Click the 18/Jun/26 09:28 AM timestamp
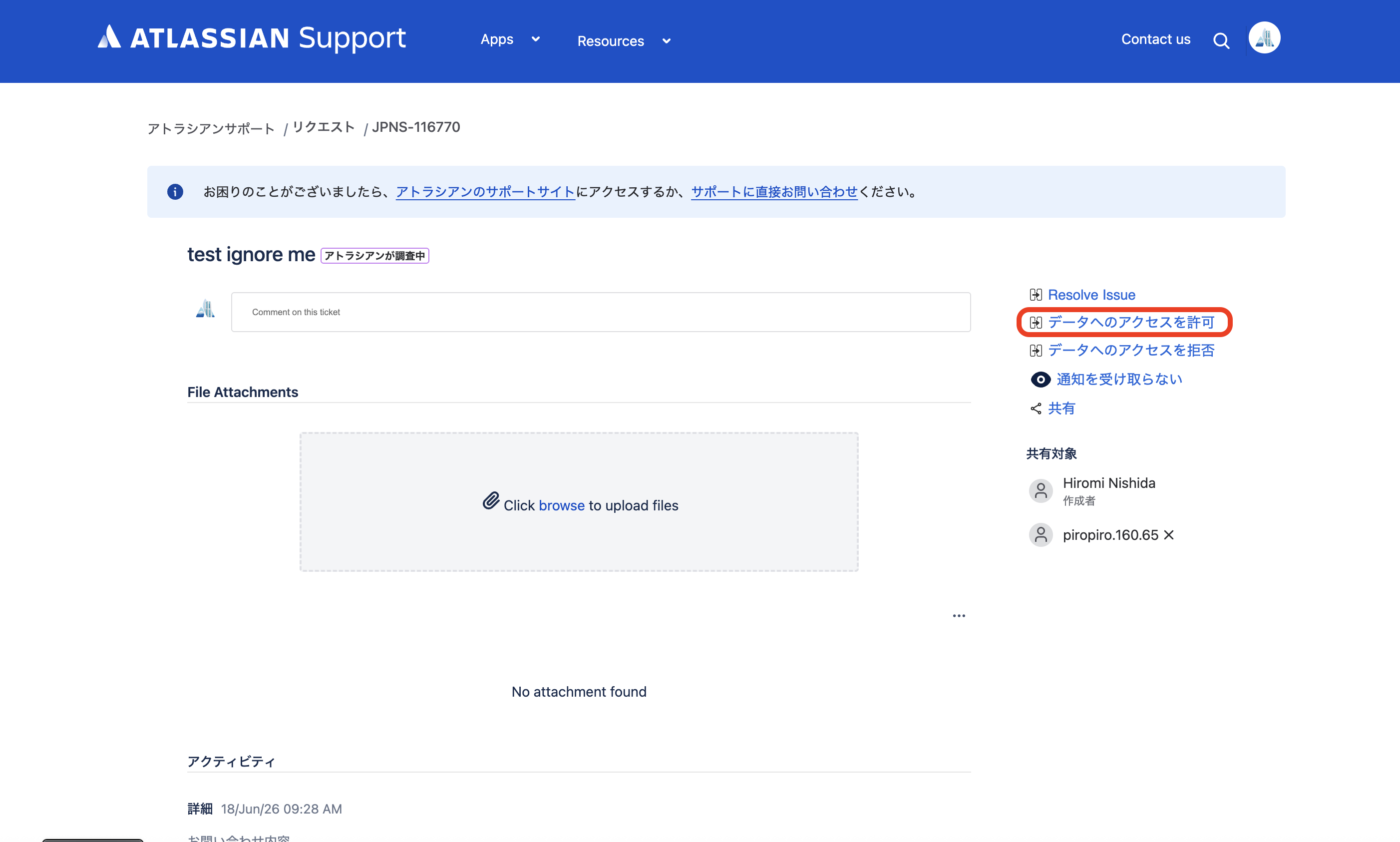This screenshot has width=1400, height=842. (282, 809)
